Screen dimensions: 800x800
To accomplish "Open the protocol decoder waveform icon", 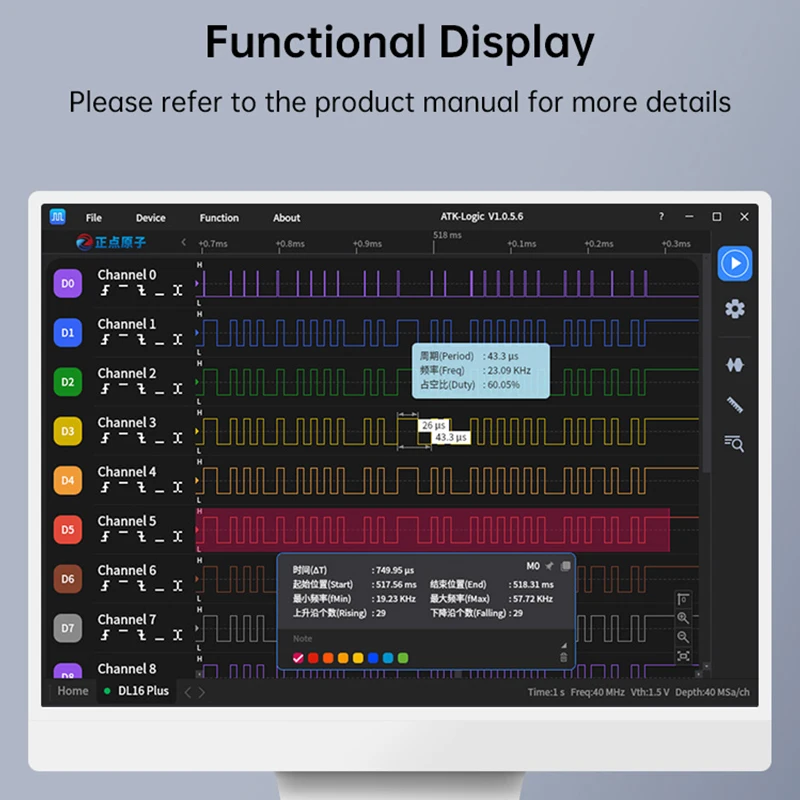I will [x=734, y=364].
